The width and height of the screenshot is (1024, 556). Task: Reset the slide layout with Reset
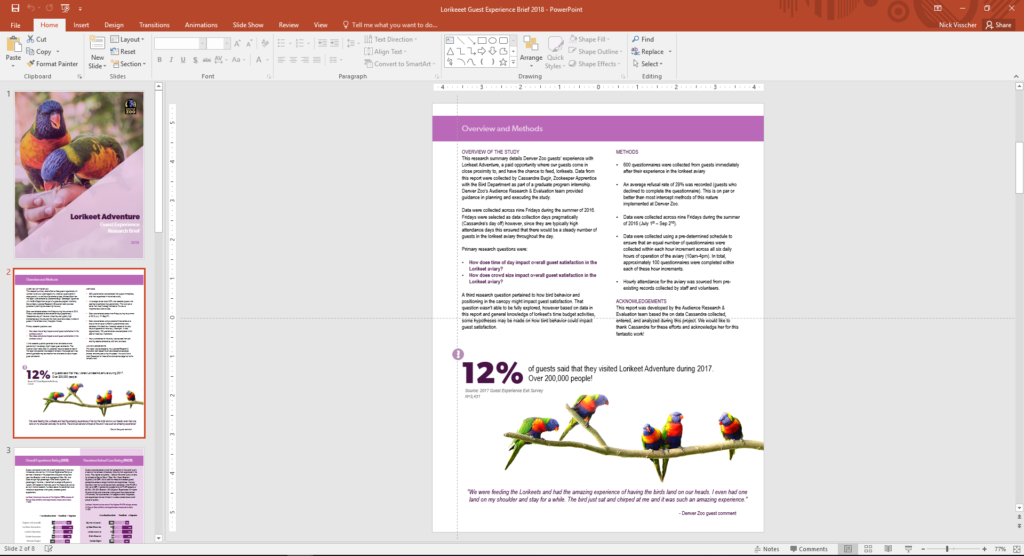click(123, 52)
